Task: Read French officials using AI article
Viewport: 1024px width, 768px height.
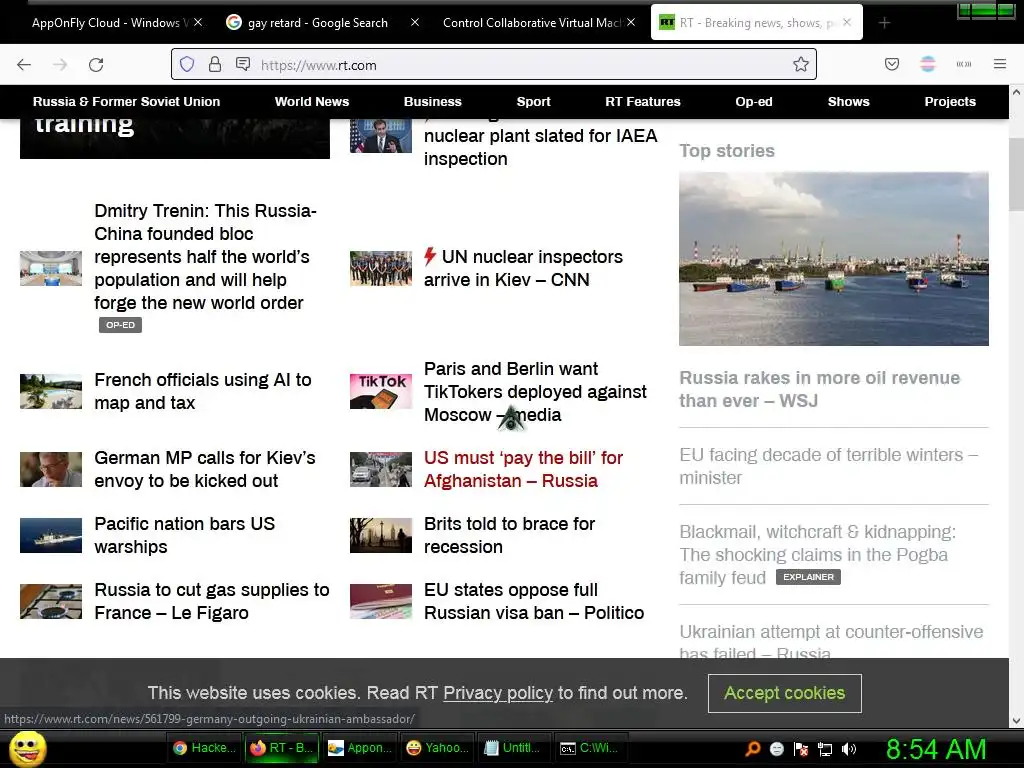Action: [x=202, y=391]
